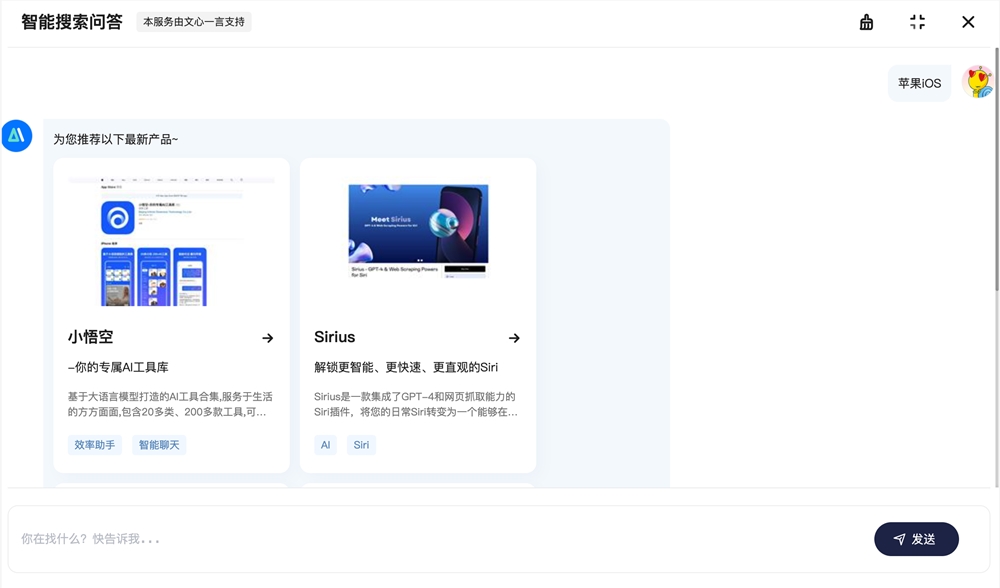Select the 效率助手 tag

[93, 444]
